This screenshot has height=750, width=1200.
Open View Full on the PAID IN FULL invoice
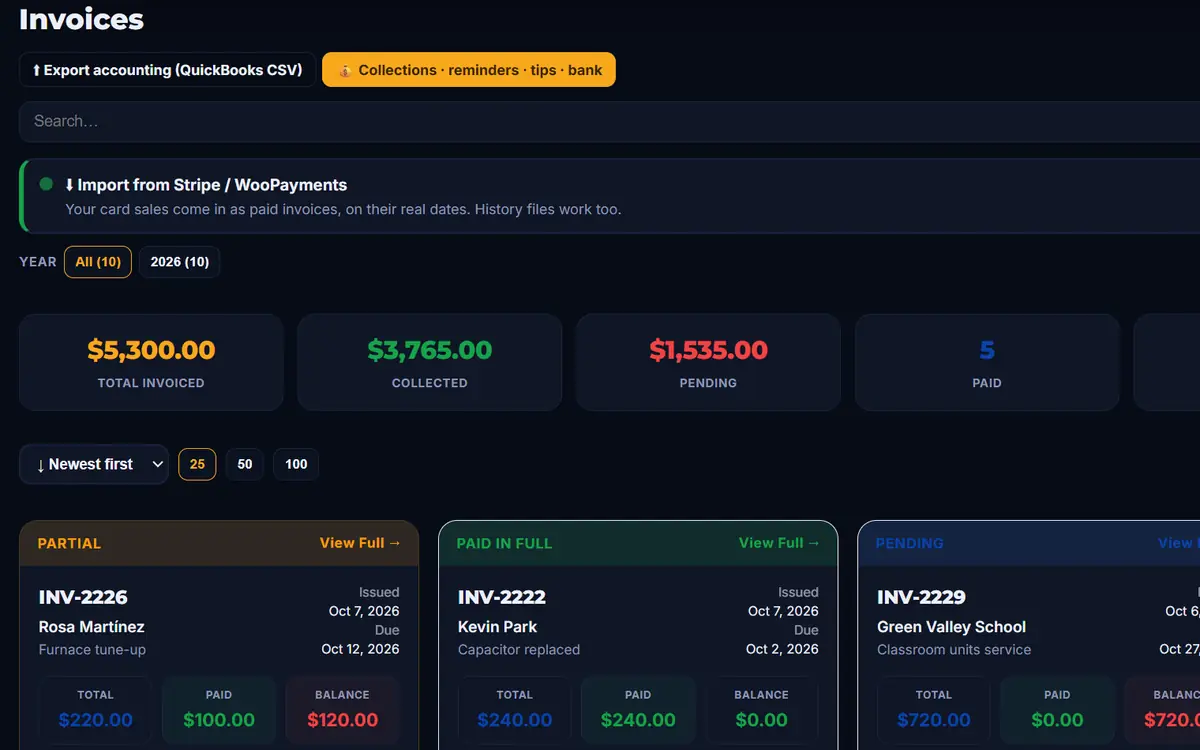coord(779,543)
